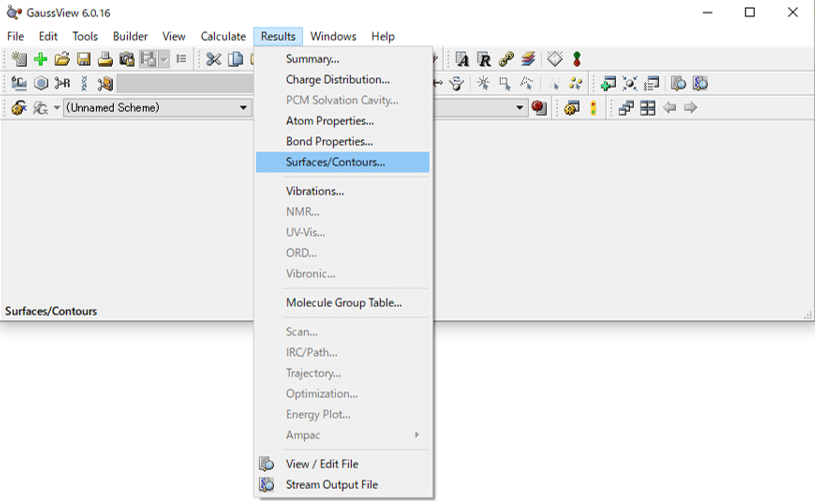Click the film strip Save Movie icon
Viewport: 815px width, 501px height.
coord(148,59)
